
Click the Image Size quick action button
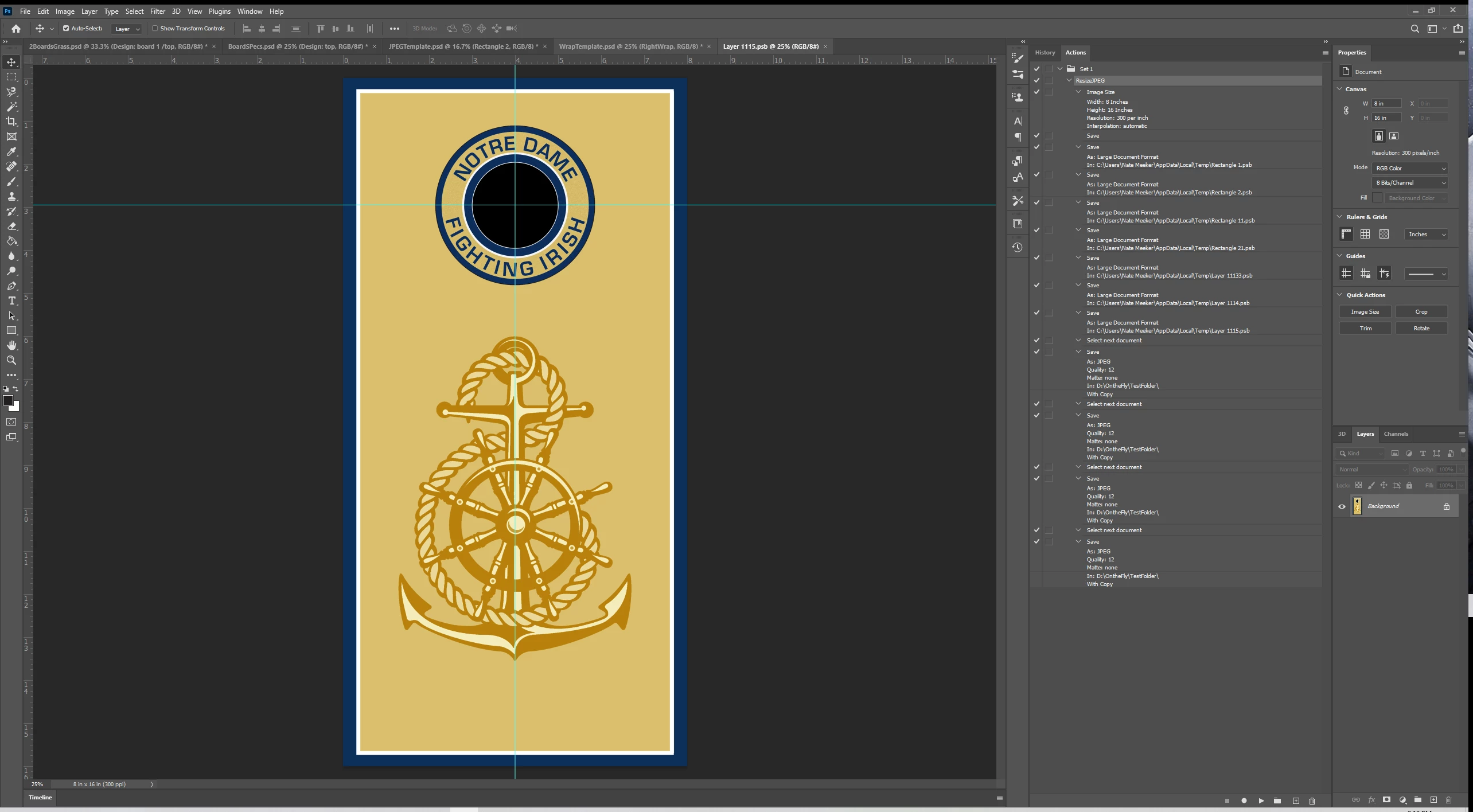click(x=1365, y=311)
